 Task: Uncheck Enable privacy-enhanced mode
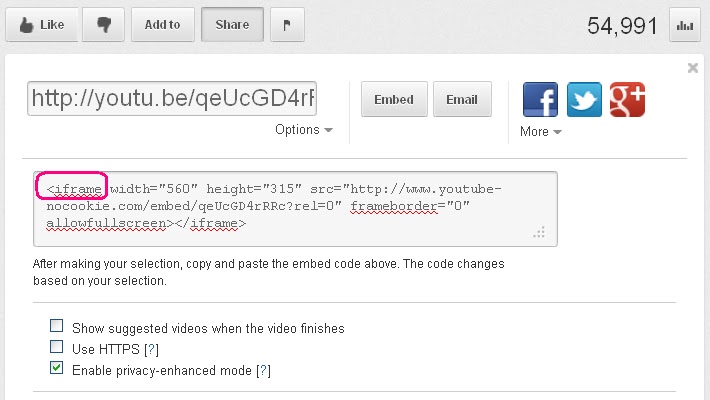57,369
